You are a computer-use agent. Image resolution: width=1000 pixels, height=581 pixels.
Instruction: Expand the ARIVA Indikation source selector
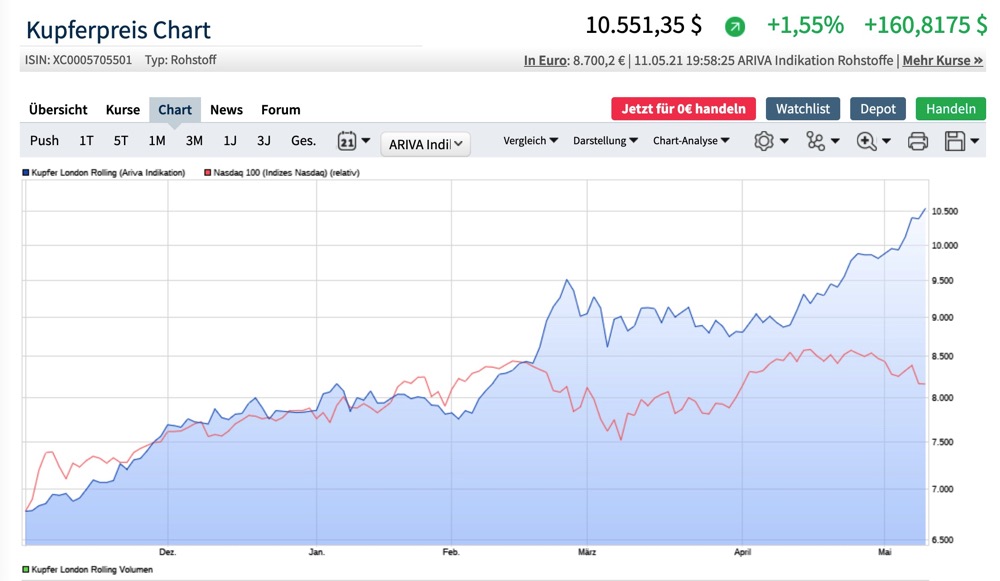(x=424, y=143)
